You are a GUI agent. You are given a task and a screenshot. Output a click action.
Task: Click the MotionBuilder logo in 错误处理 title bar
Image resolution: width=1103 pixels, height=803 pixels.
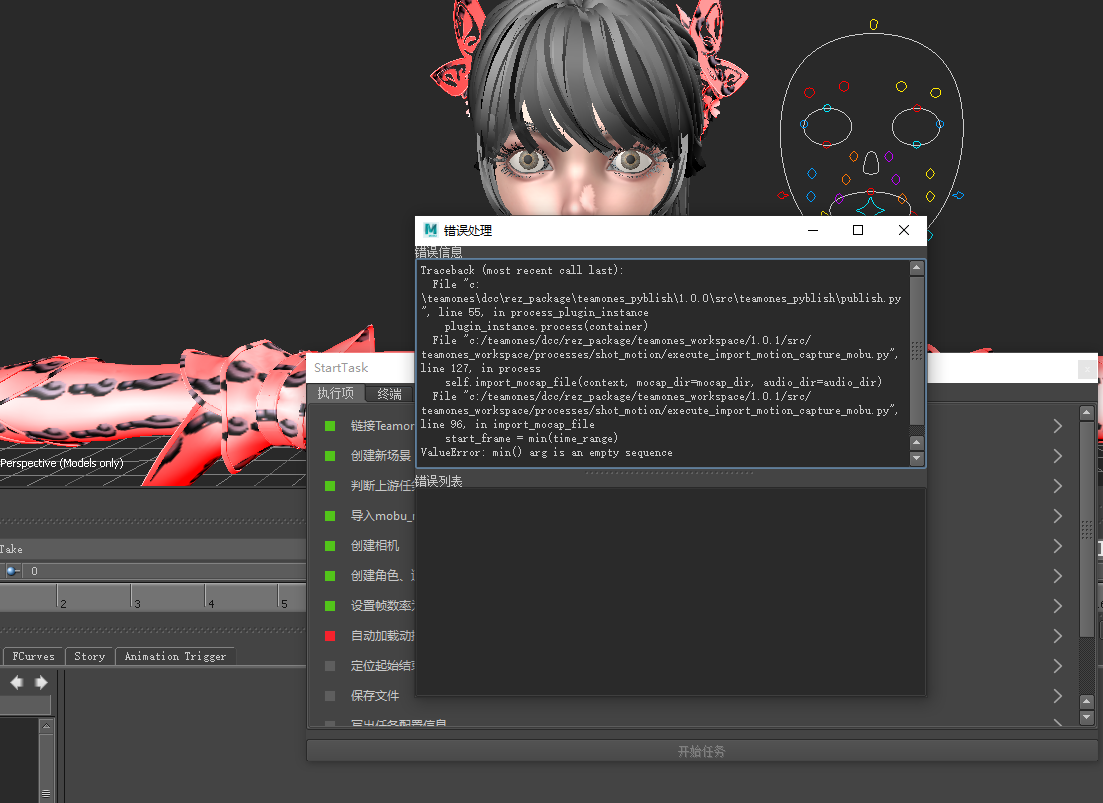point(430,230)
